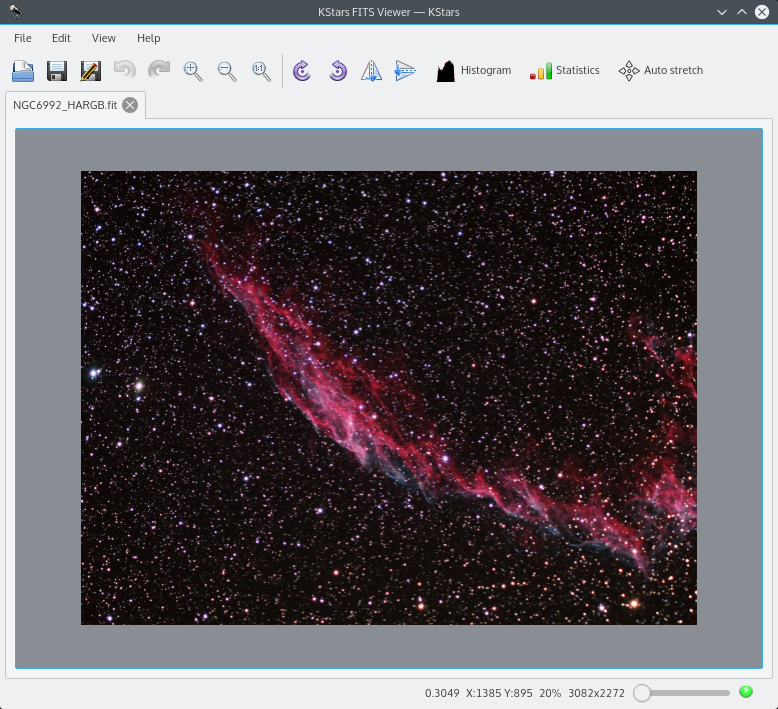Click the zoom slider in status bar
The height and width of the screenshot is (709, 778).
coord(685,693)
